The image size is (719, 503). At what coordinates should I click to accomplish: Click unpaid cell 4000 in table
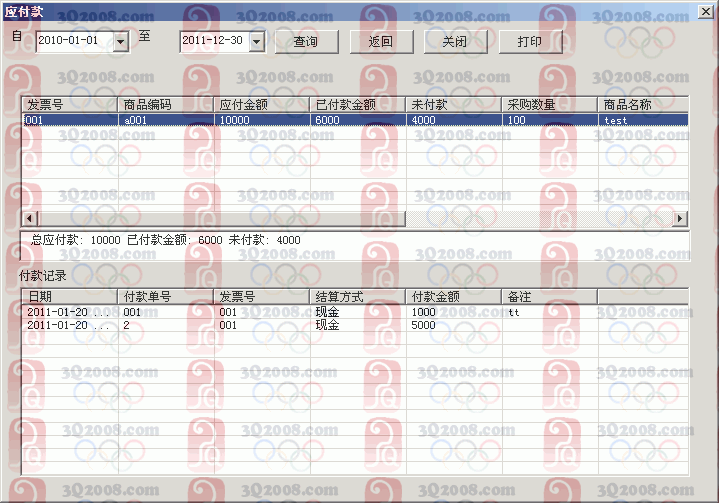click(454, 120)
